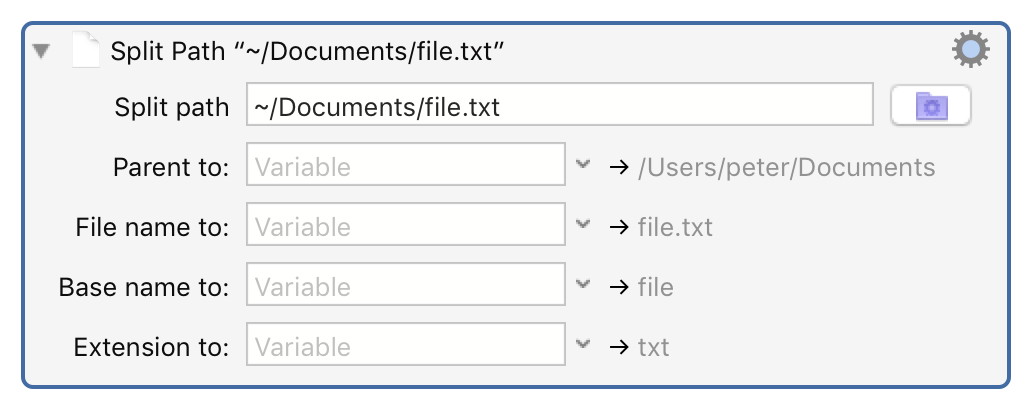Click the document icon beside the action title
Viewport: 1032px width, 416px height.
[86, 50]
